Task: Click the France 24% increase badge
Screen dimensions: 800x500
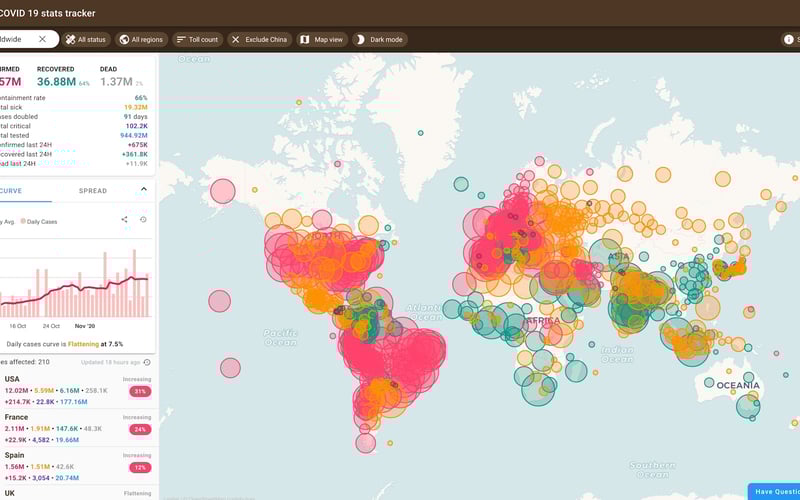Action: 140,430
